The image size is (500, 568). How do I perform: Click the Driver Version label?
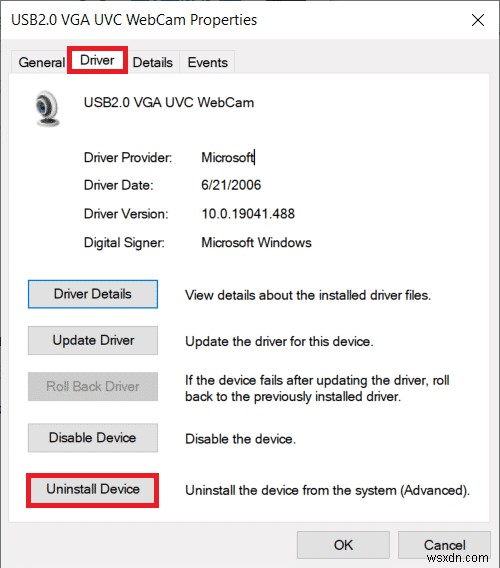(x=126, y=214)
